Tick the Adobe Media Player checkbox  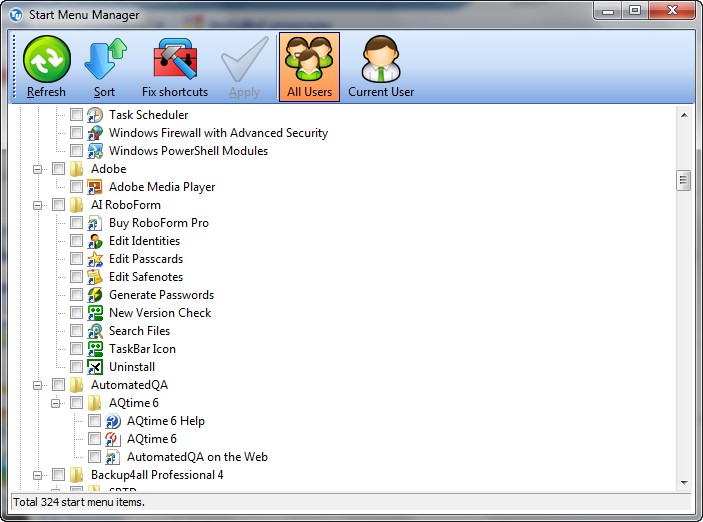click(76, 187)
